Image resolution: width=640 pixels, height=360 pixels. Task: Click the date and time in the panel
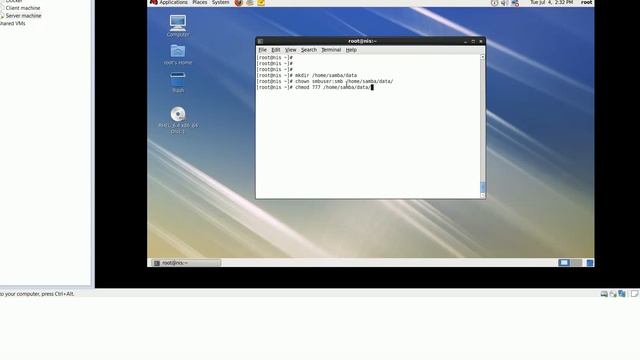pos(551,2)
